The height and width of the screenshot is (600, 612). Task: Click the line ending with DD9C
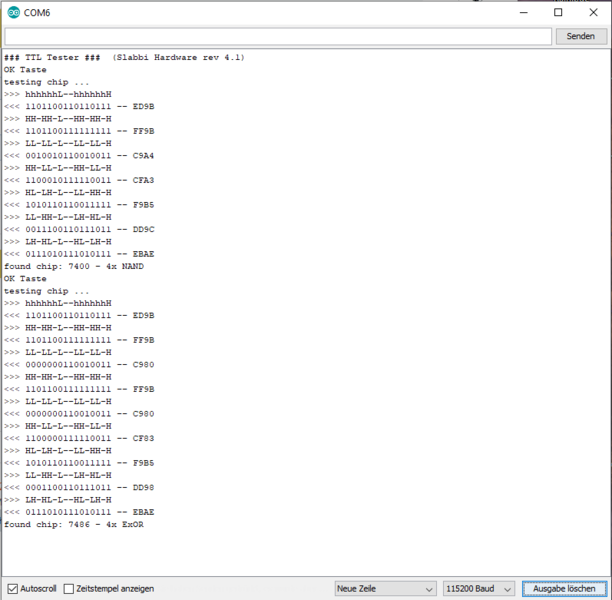pyautogui.click(x=79, y=230)
